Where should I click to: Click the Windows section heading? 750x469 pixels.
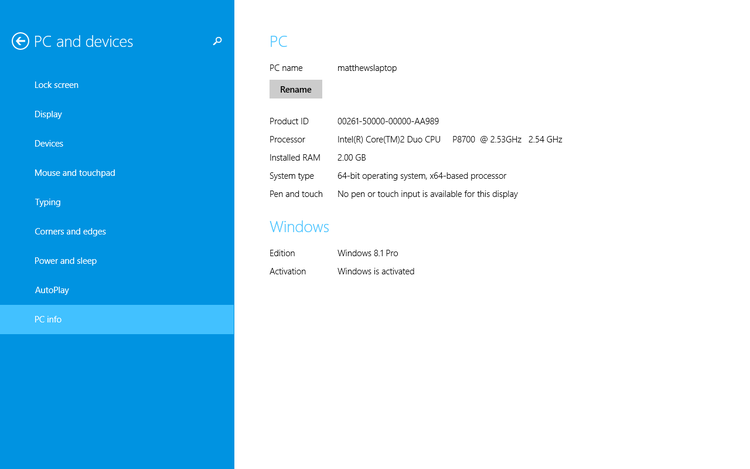pyautogui.click(x=299, y=227)
